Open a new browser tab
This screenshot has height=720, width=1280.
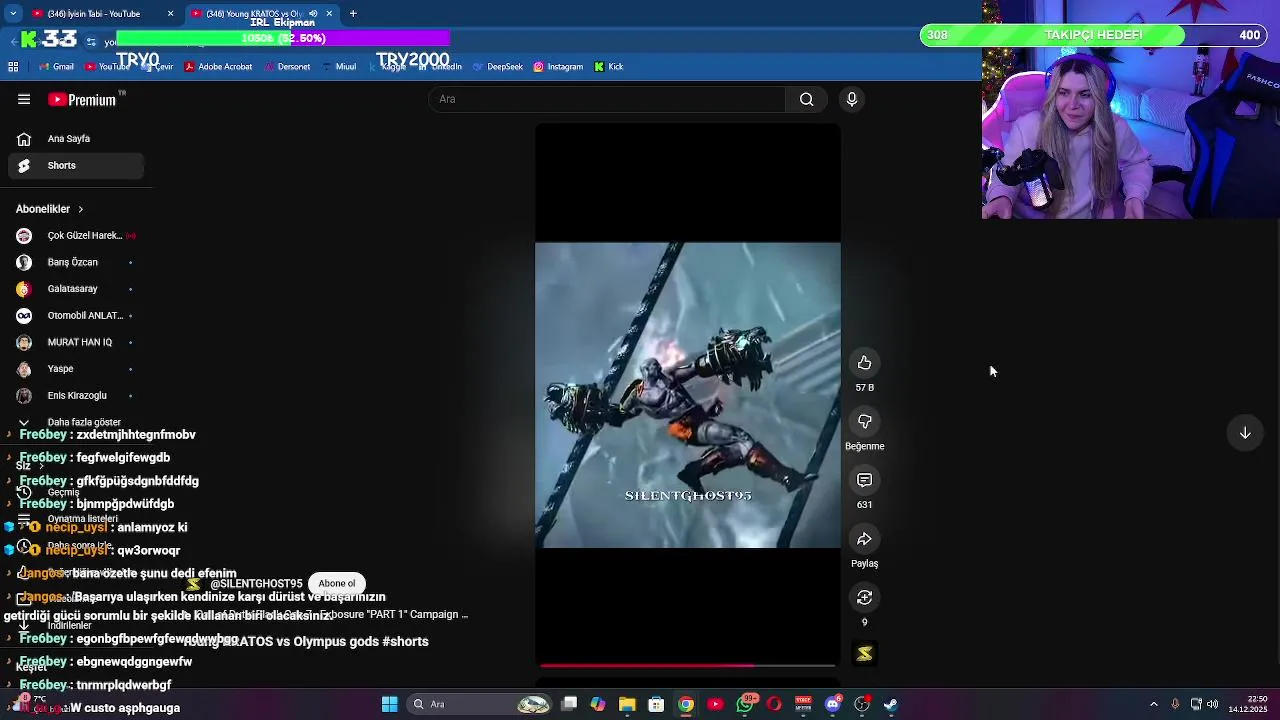point(353,13)
